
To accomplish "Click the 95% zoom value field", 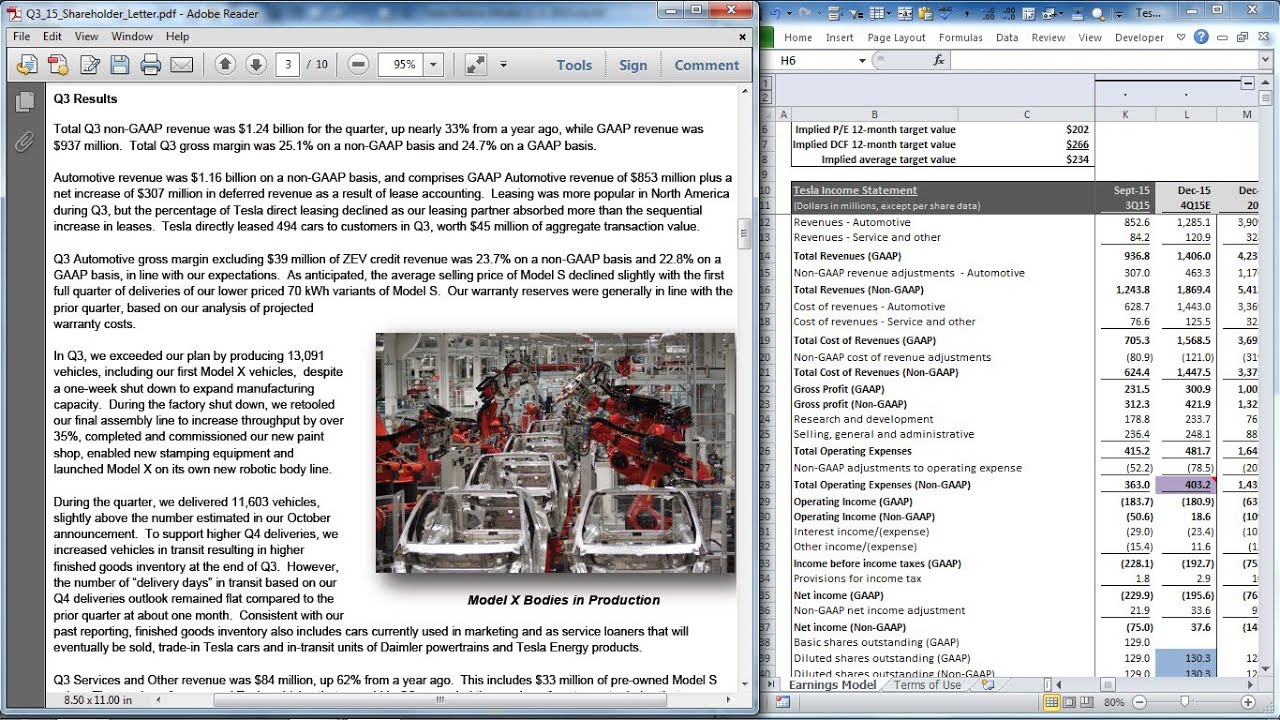I will tap(402, 65).
